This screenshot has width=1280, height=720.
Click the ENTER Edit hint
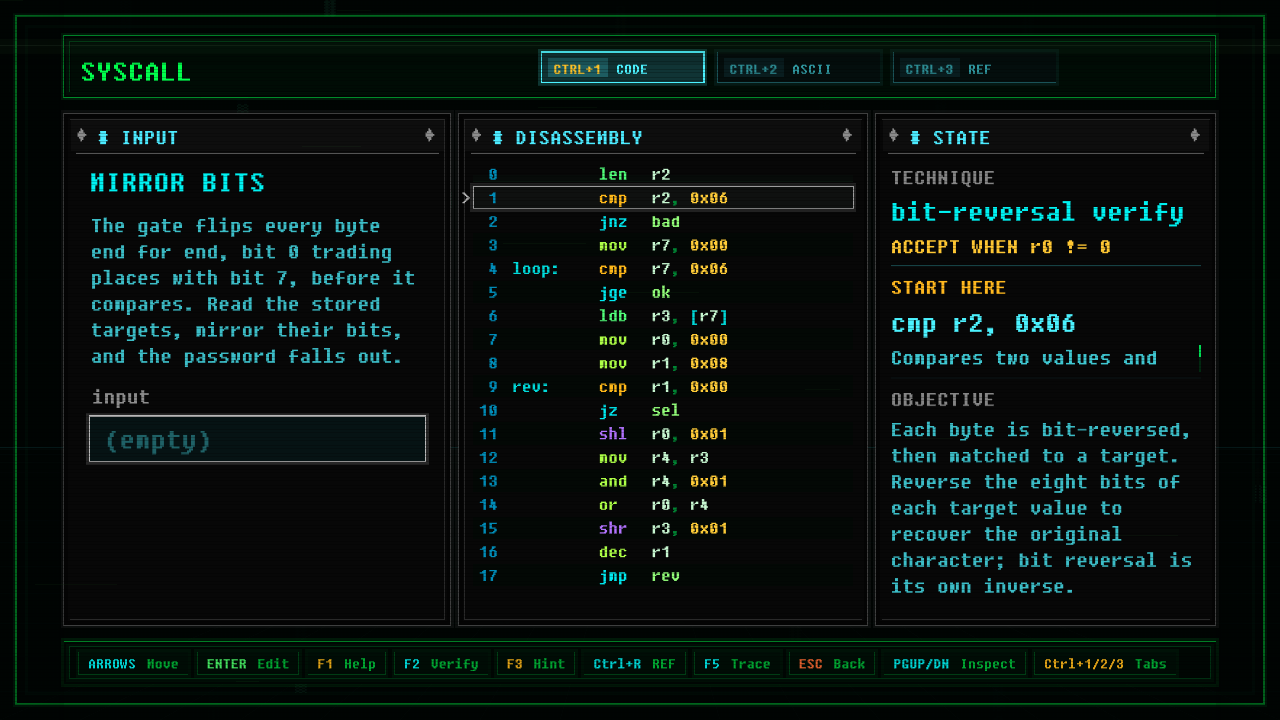coord(247,664)
